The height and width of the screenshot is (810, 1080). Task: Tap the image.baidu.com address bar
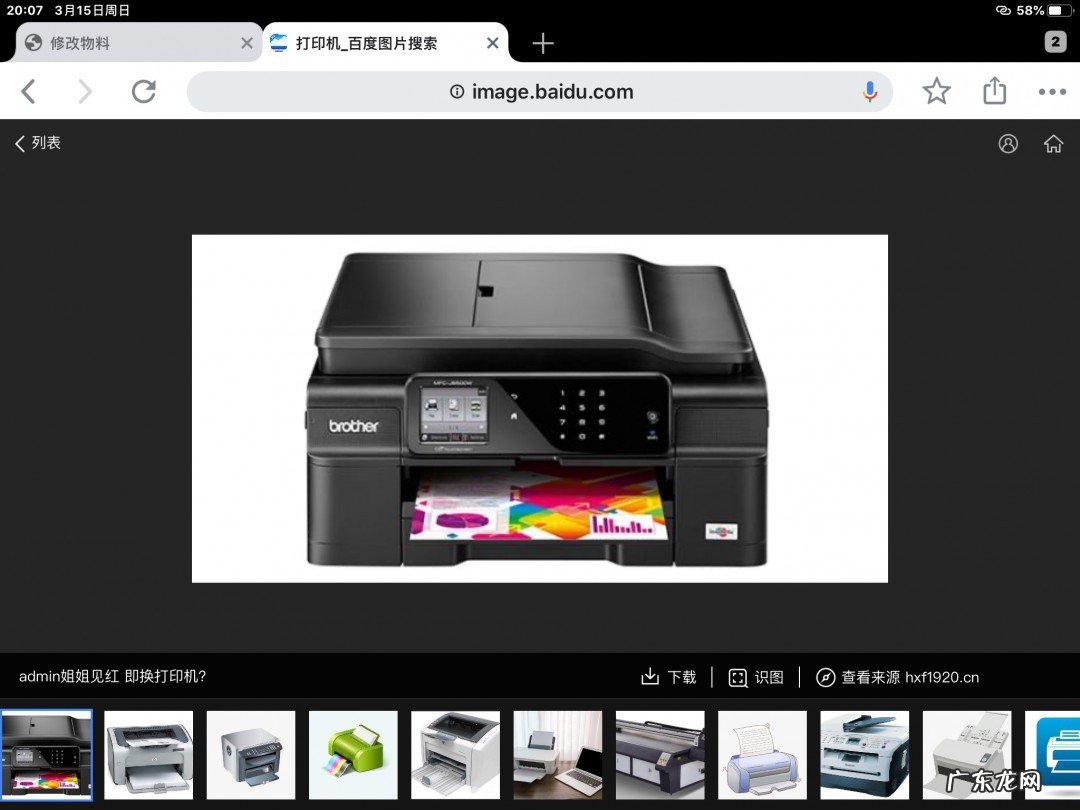tap(540, 92)
